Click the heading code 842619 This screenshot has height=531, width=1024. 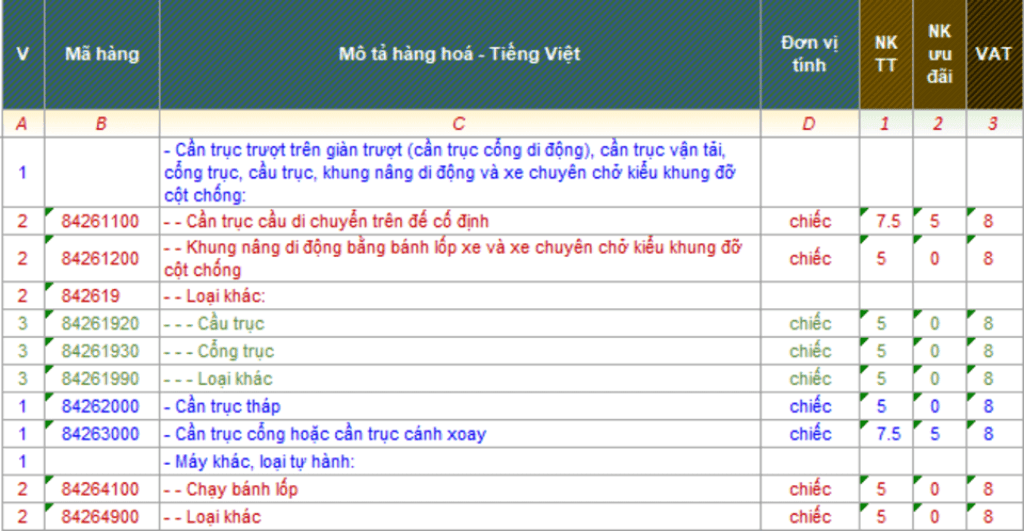tap(91, 296)
